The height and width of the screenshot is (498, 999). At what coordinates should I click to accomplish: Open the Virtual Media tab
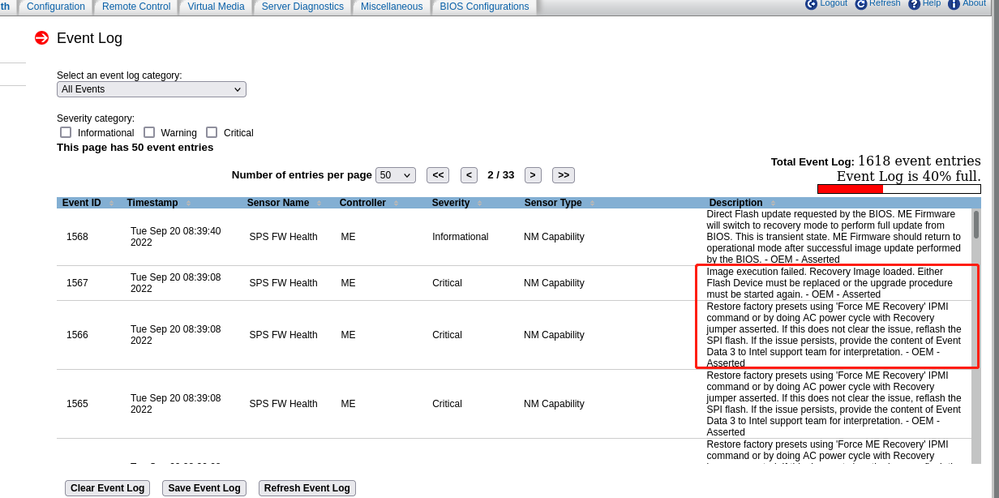click(x=216, y=6)
